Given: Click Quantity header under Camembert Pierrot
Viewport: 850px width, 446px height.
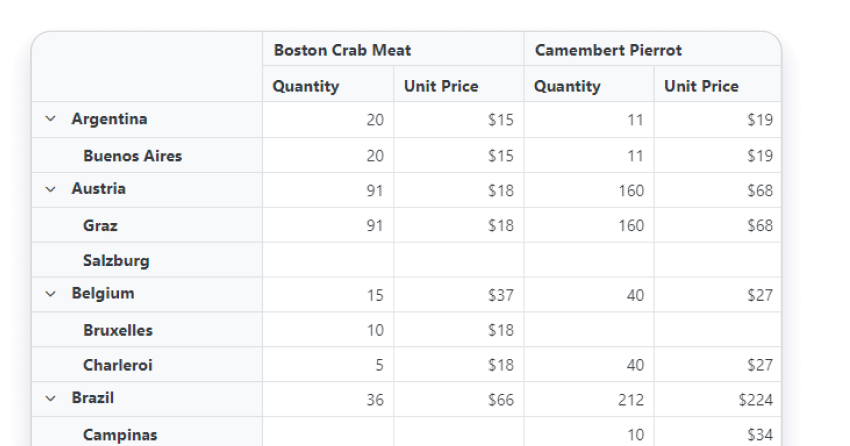Looking at the screenshot, I should coord(567,86).
